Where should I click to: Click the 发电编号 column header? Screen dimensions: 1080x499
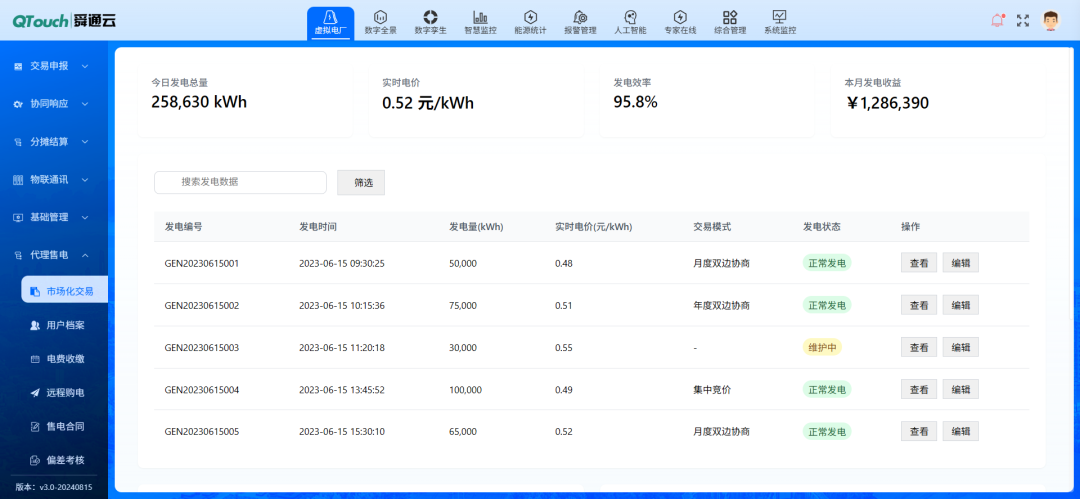[x=183, y=227]
